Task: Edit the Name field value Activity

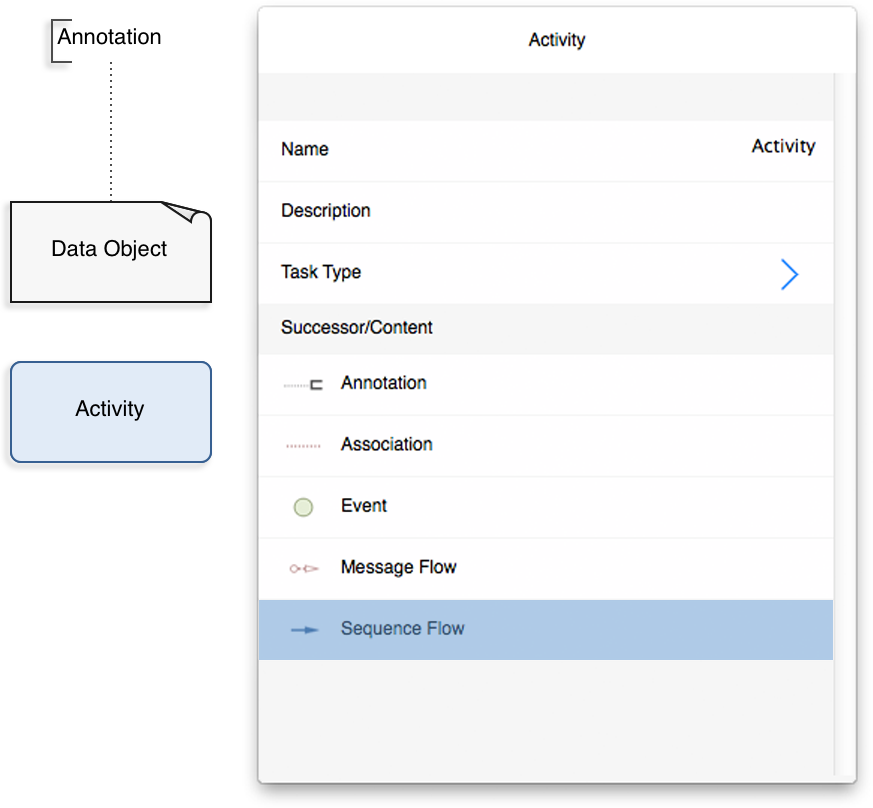Action: pyautogui.click(x=783, y=146)
